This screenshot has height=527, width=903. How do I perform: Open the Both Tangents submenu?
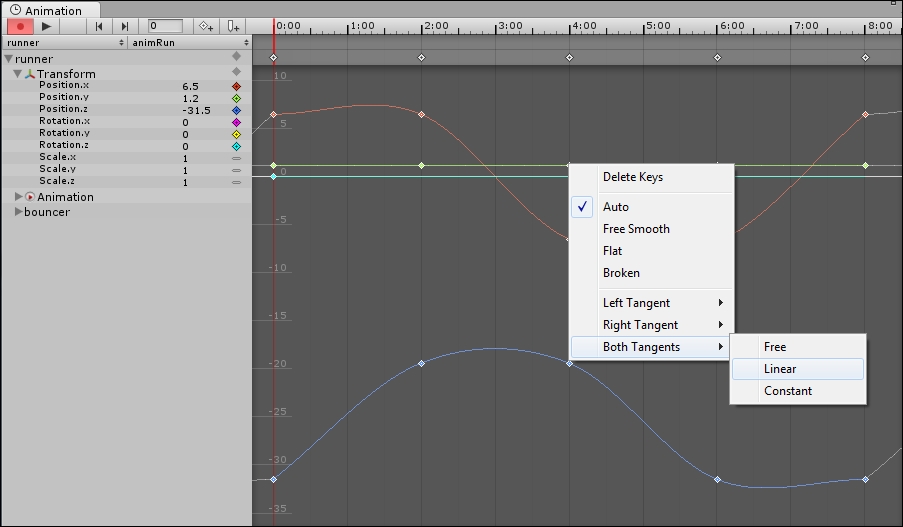651,347
